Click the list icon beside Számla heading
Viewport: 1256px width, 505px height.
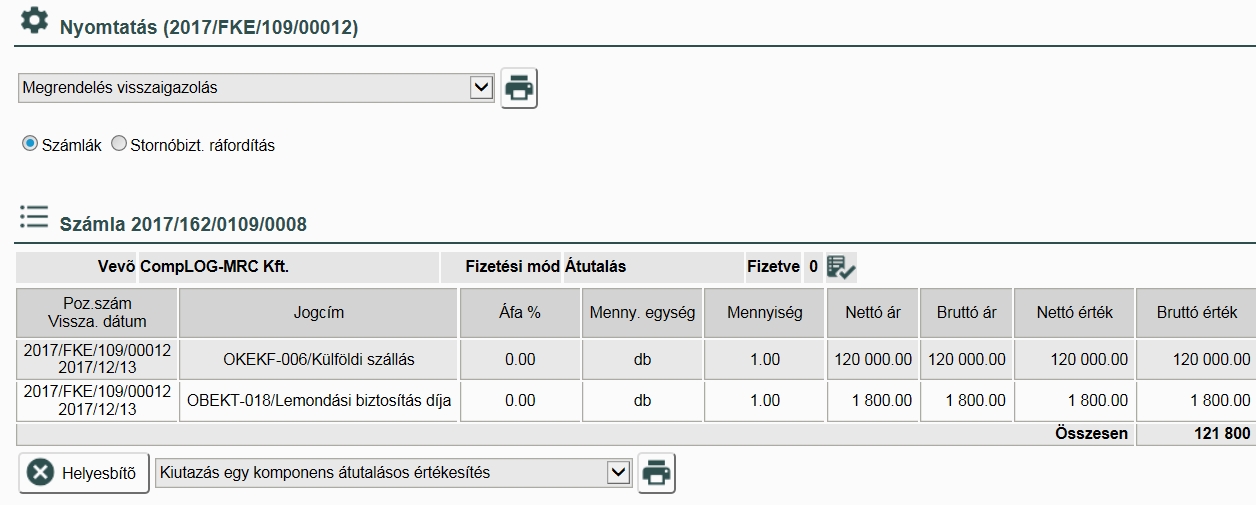(33, 217)
